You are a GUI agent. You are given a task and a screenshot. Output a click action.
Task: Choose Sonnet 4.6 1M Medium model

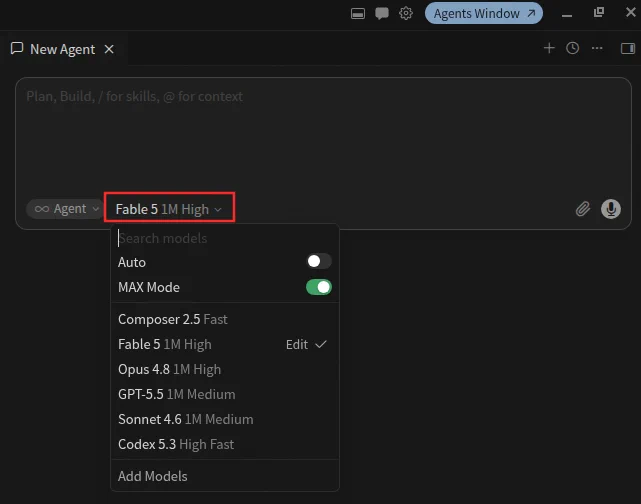pyautogui.click(x=225, y=419)
